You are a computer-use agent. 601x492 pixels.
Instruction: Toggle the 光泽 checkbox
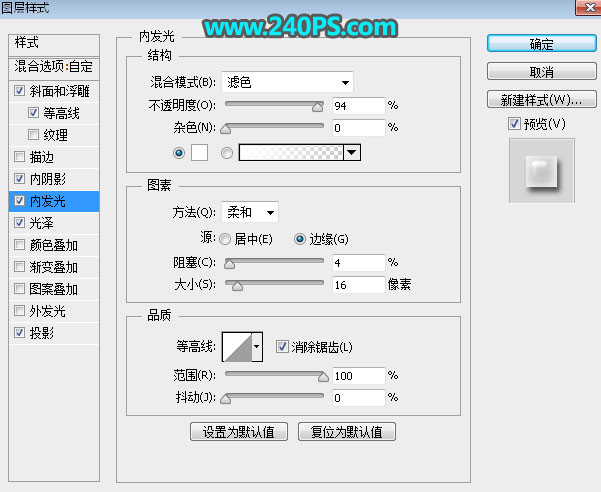19,223
